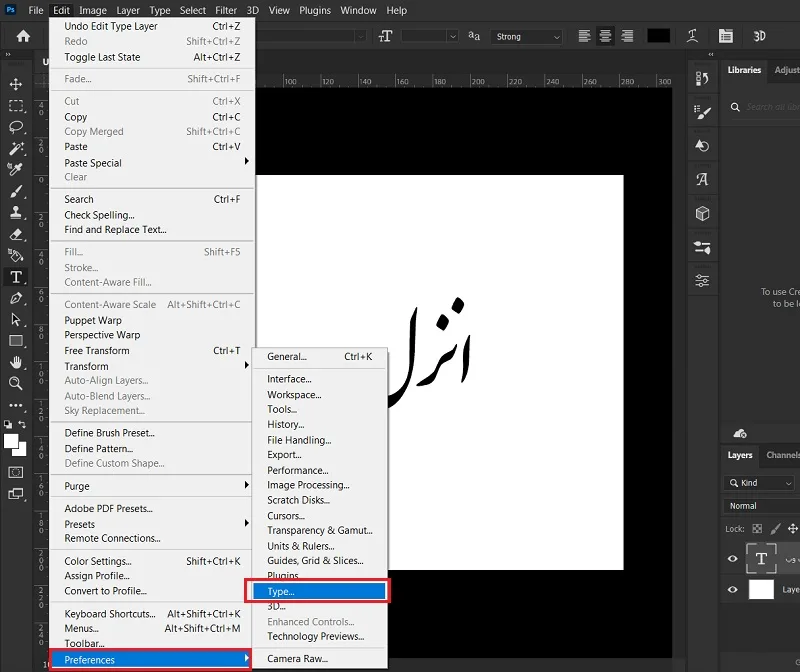Set right align text
Viewport: 800px width, 672px height.
point(627,36)
